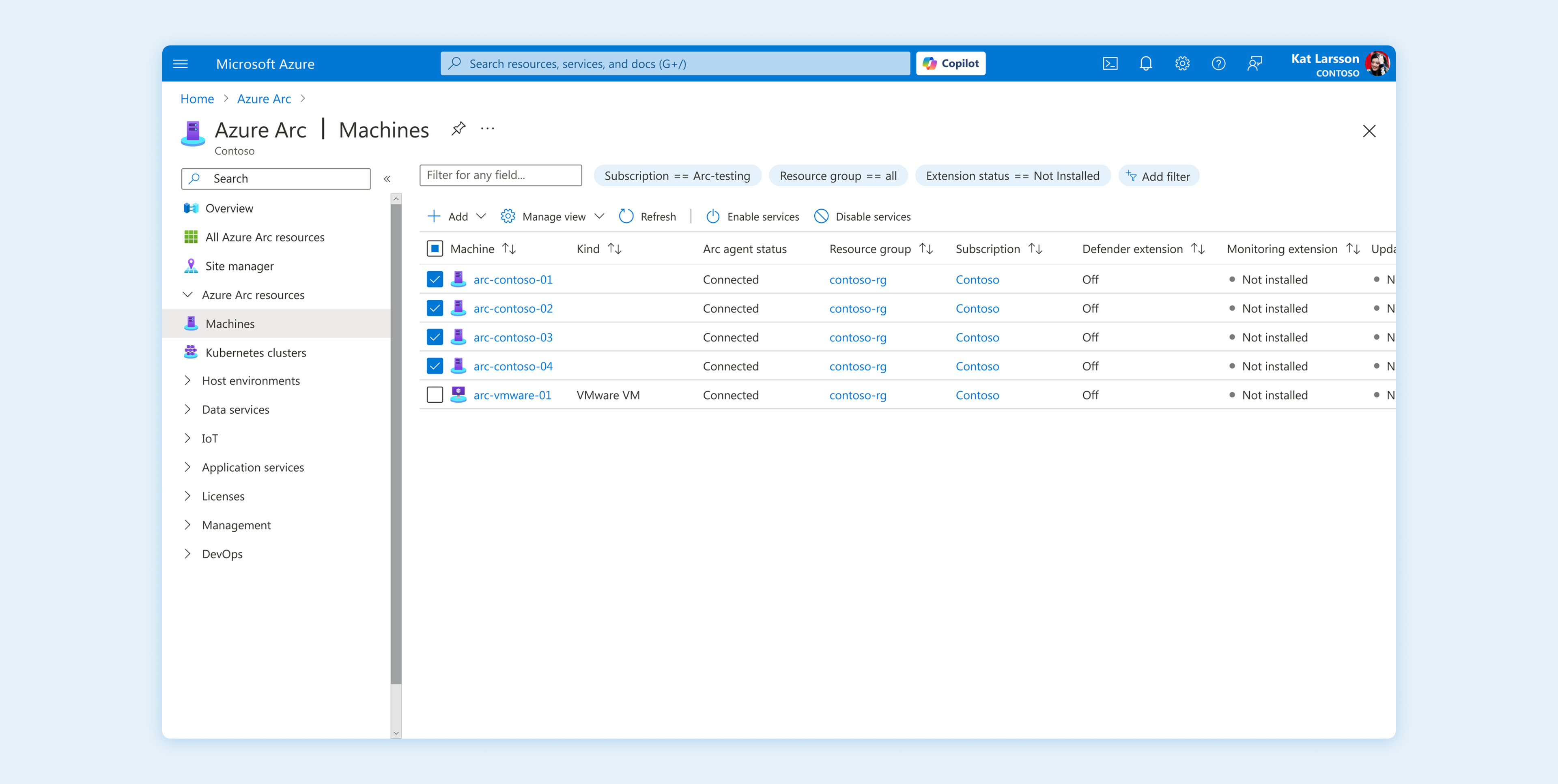This screenshot has height=784, width=1558.
Task: Sort machines by Arc agent status
Action: (x=745, y=249)
